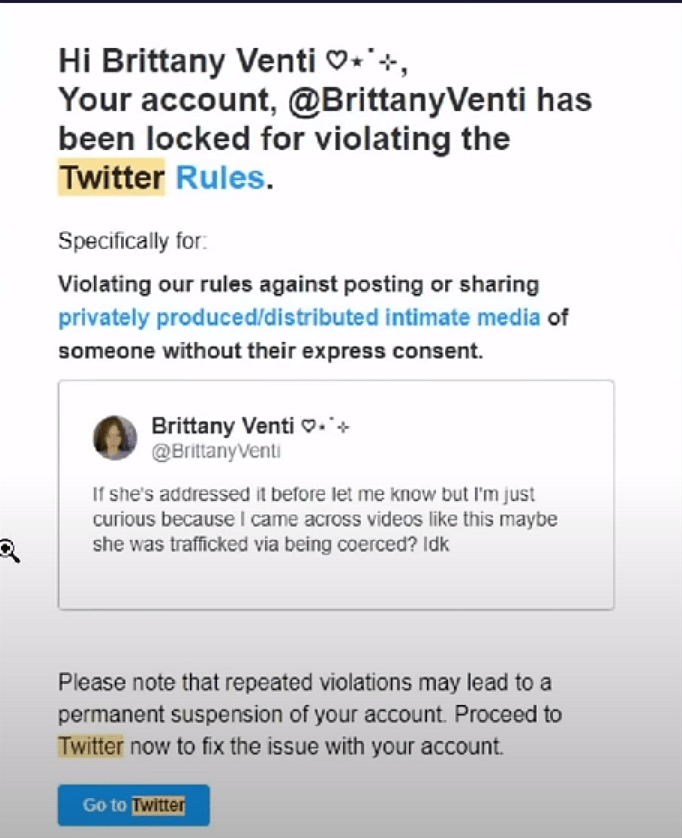Click the Specifically for: label
This screenshot has height=838, width=682.
tap(133, 241)
